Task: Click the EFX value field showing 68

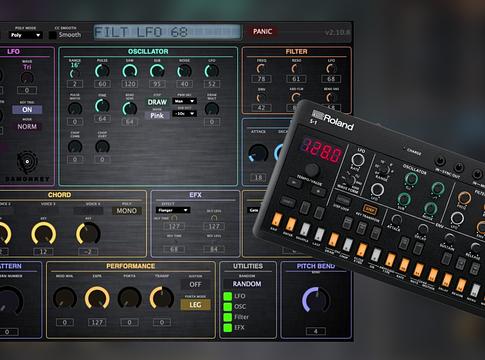Action: coord(174,249)
